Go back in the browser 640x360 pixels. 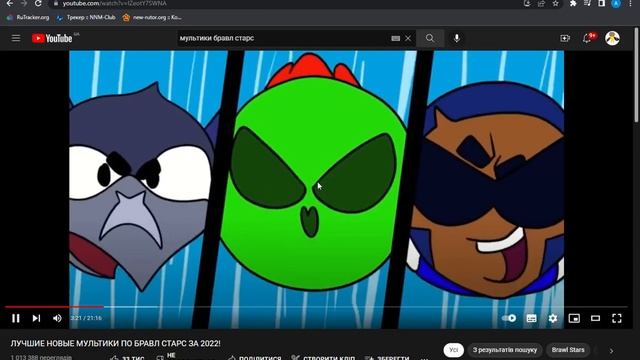[x=10, y=3]
